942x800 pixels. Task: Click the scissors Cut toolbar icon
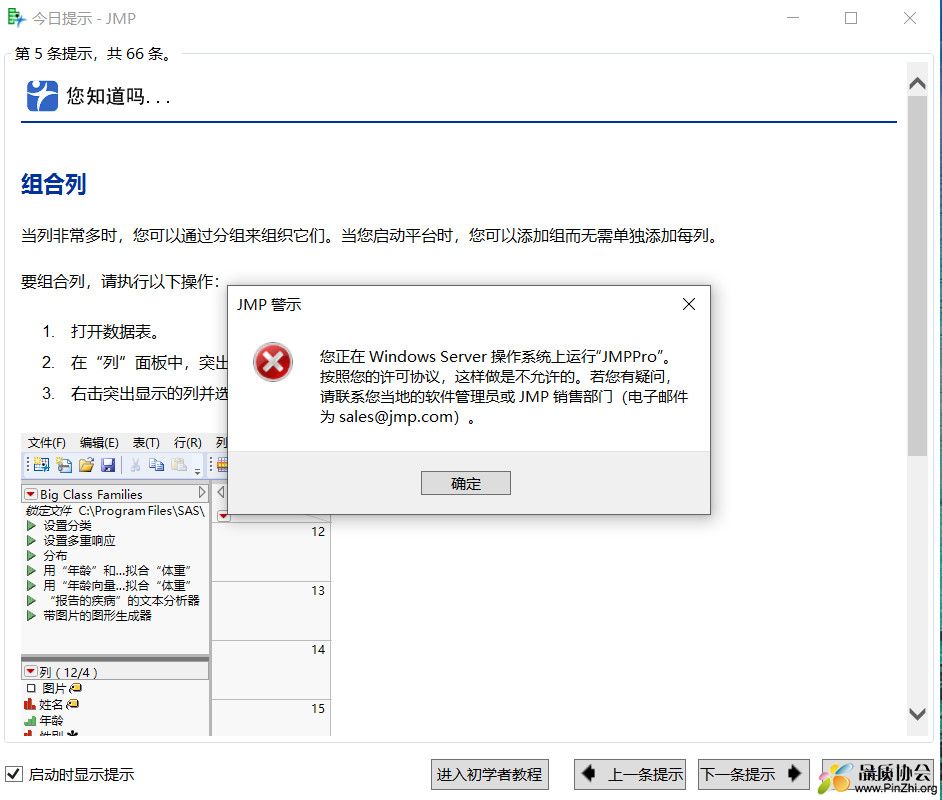[x=135, y=464]
